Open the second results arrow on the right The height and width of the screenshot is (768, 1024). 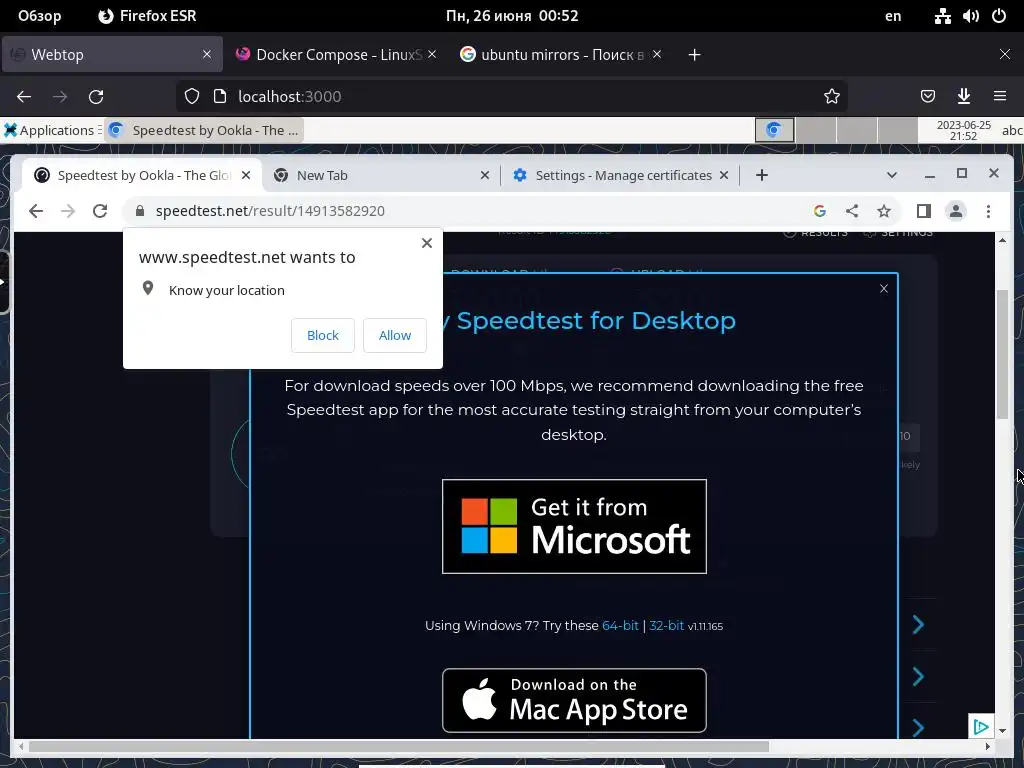918,676
